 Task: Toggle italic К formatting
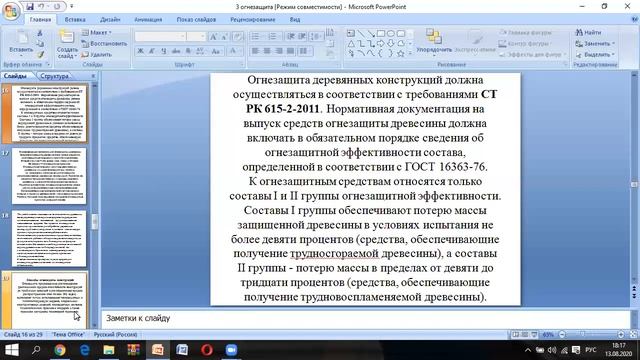[x=152, y=51]
